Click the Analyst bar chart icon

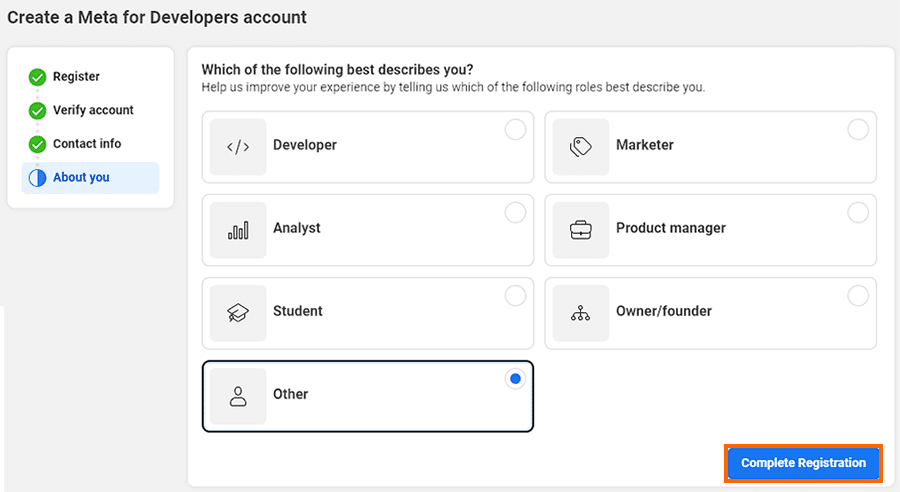click(x=238, y=229)
